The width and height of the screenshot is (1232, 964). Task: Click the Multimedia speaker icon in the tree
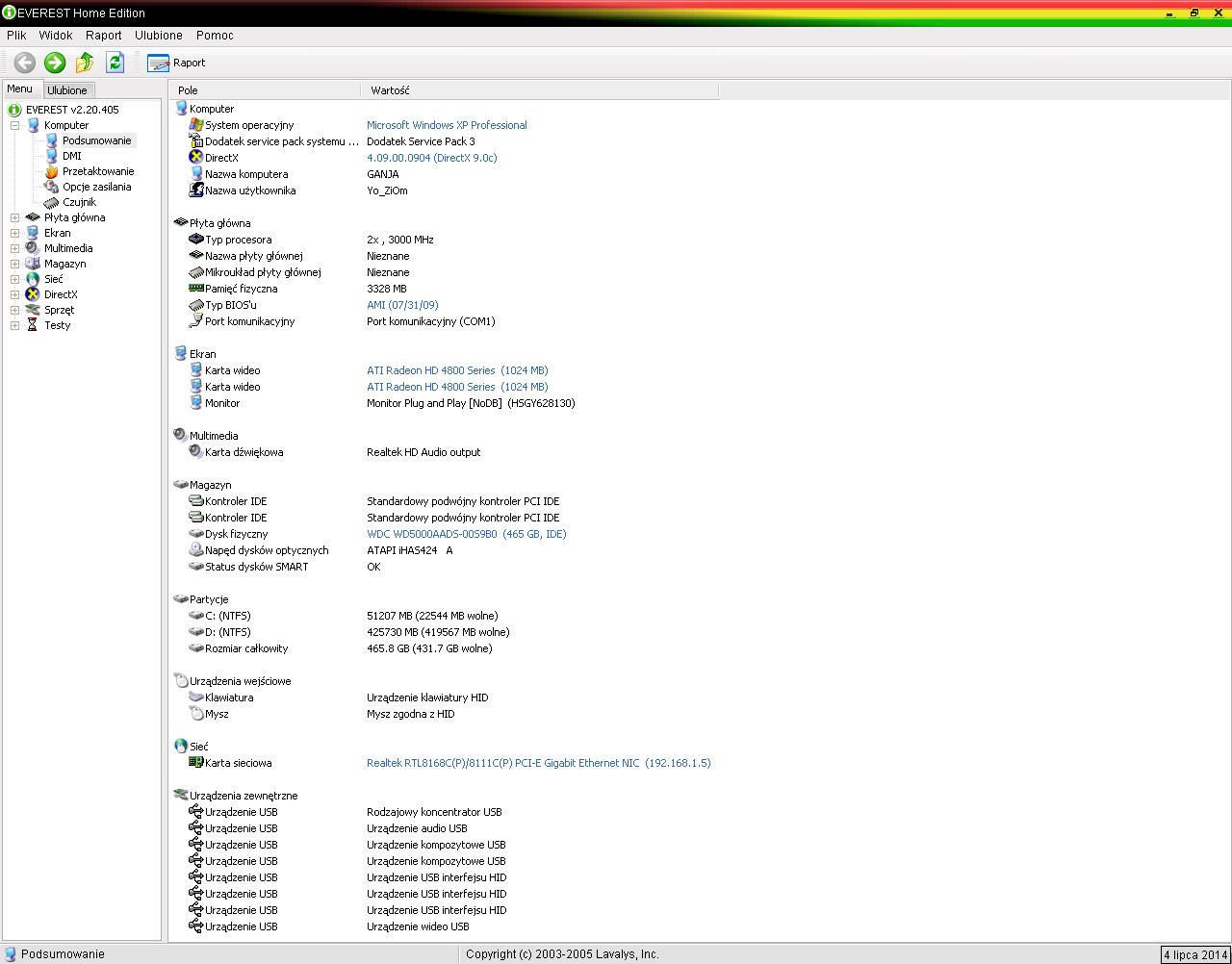click(x=33, y=248)
